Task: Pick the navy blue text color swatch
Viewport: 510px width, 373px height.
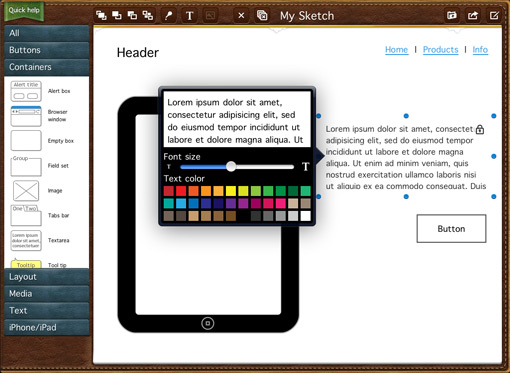Action: 218,203
